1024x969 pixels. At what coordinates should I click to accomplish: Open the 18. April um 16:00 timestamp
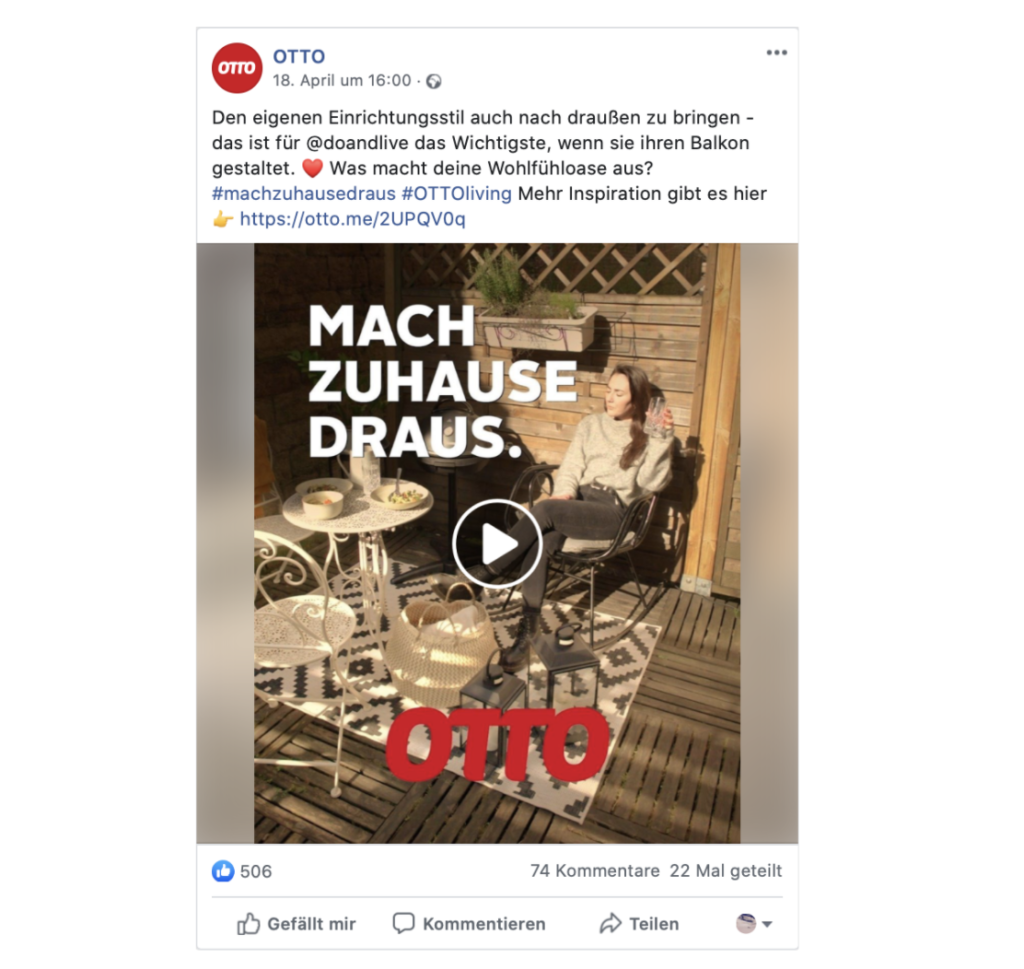342,81
